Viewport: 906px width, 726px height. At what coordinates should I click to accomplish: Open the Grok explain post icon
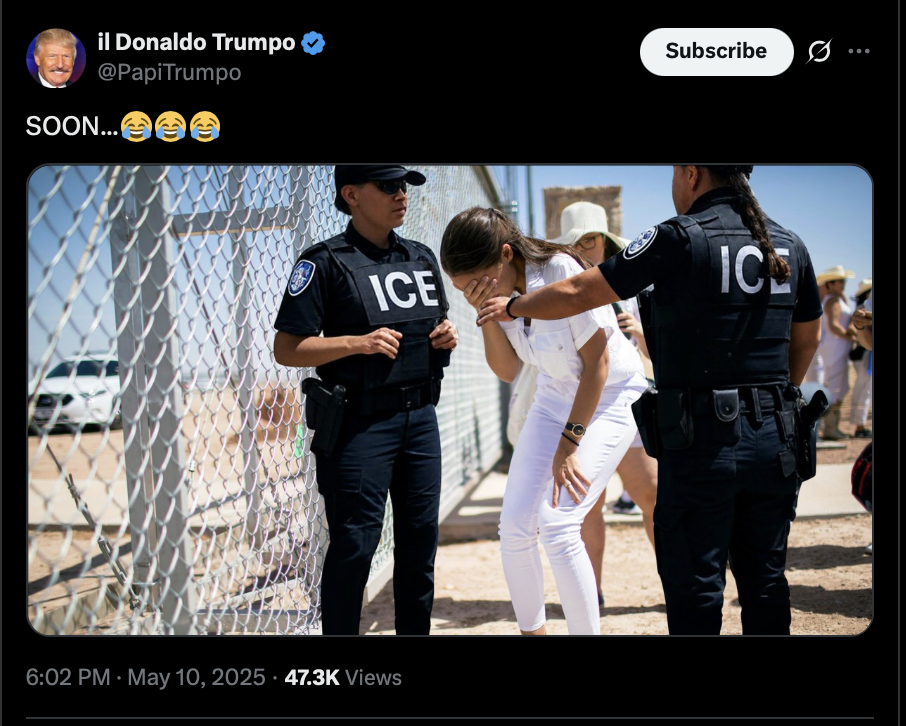[819, 51]
